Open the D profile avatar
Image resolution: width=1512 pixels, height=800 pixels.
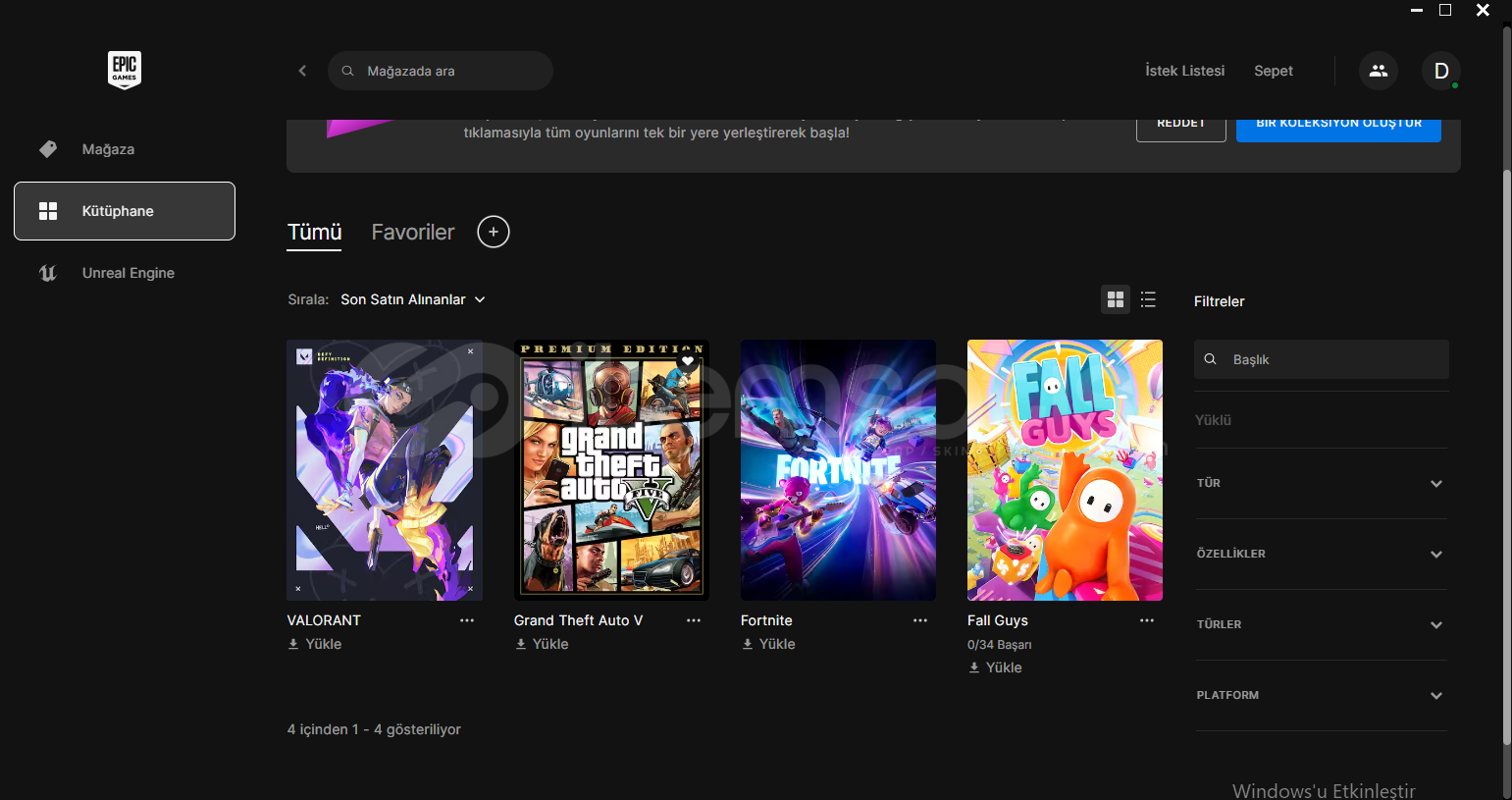tap(1440, 71)
